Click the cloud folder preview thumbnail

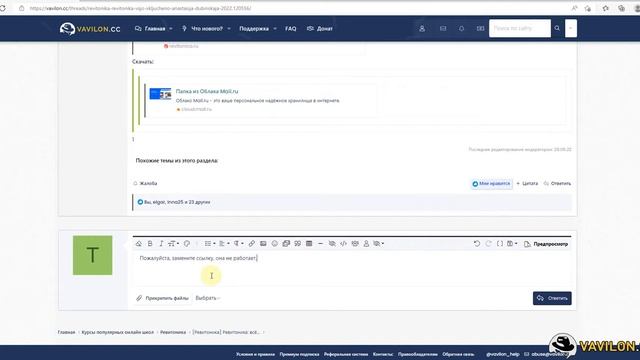(160, 94)
